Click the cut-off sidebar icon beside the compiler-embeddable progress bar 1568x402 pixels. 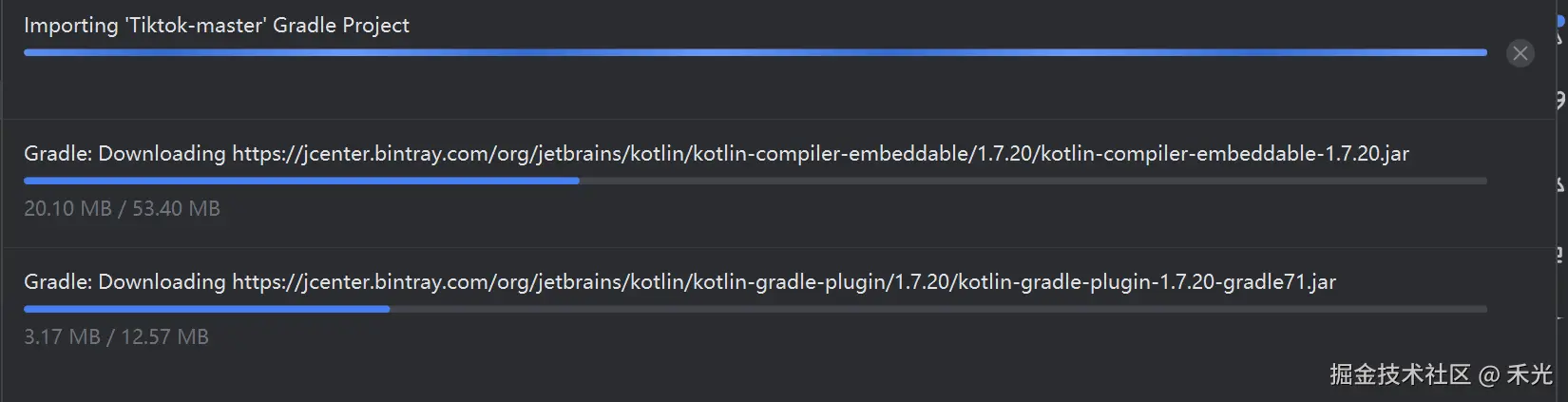coord(1560,183)
